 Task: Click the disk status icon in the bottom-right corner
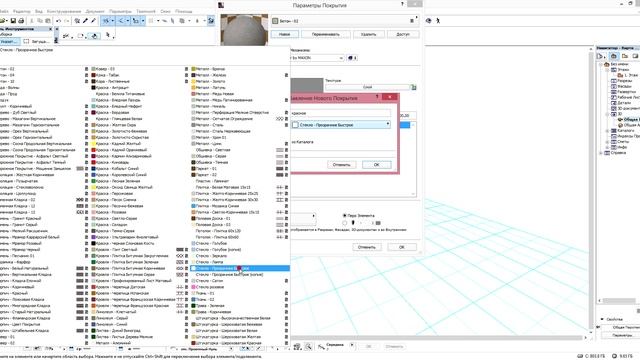[580, 356]
